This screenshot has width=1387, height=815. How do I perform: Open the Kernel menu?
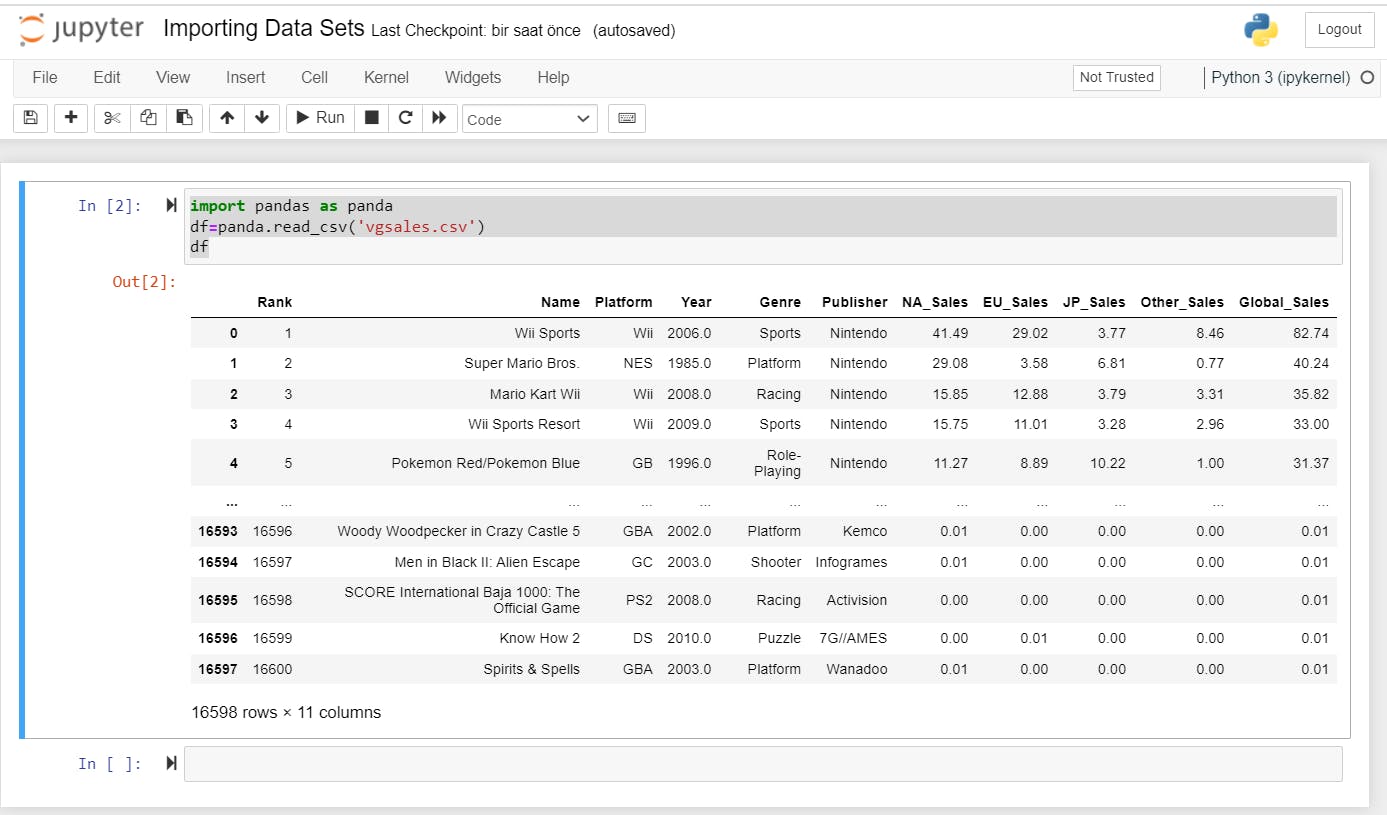pos(386,78)
